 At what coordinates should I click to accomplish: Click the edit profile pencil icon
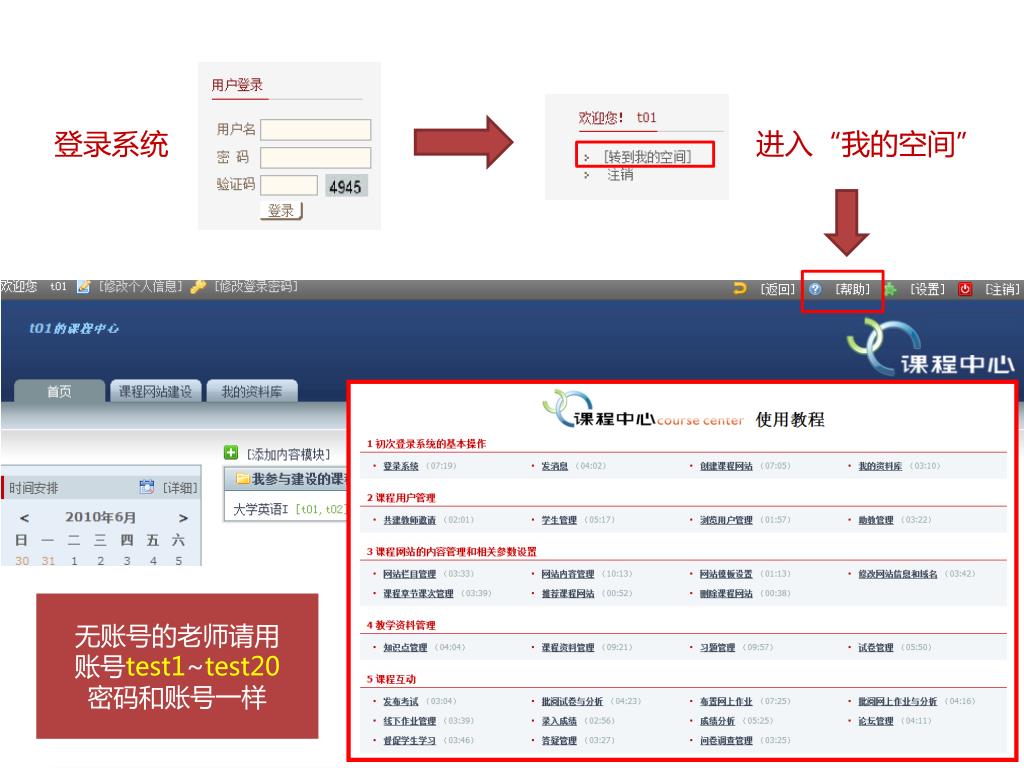pos(84,287)
